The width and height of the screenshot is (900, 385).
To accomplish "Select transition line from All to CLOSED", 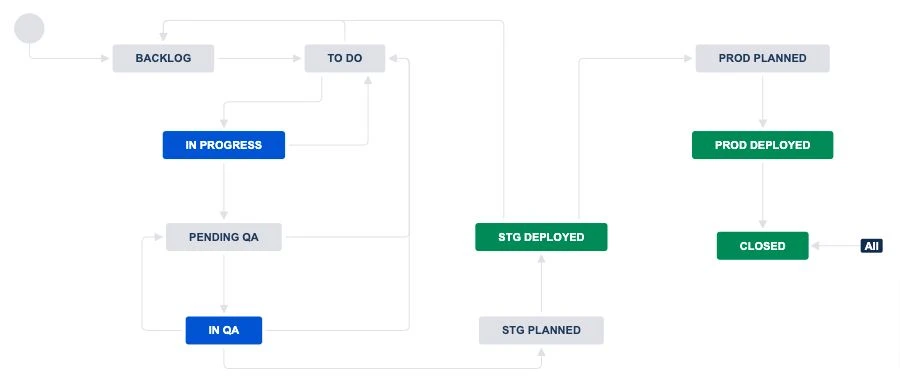I will pos(836,246).
